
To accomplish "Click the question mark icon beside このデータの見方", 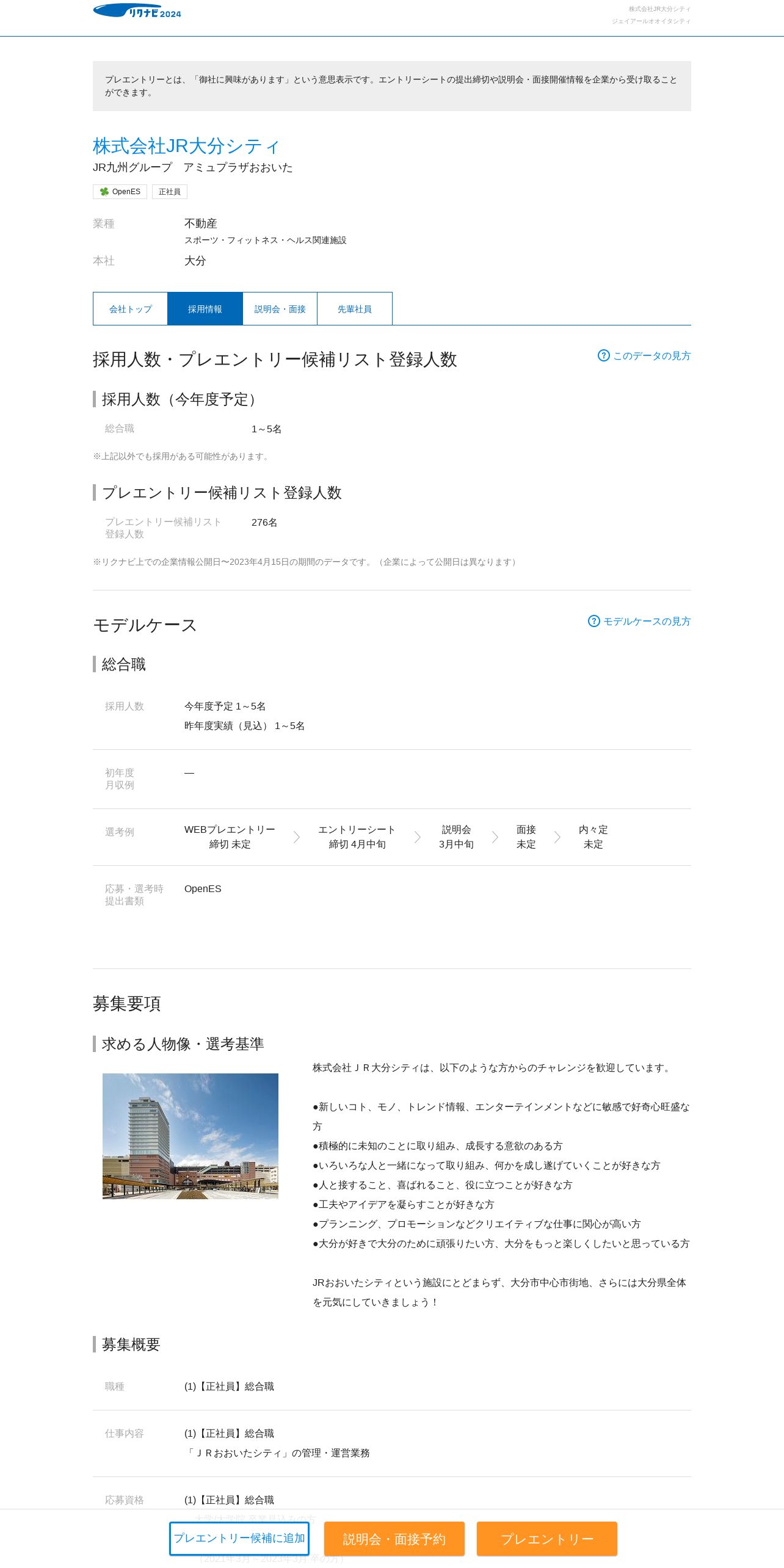I will (x=603, y=355).
